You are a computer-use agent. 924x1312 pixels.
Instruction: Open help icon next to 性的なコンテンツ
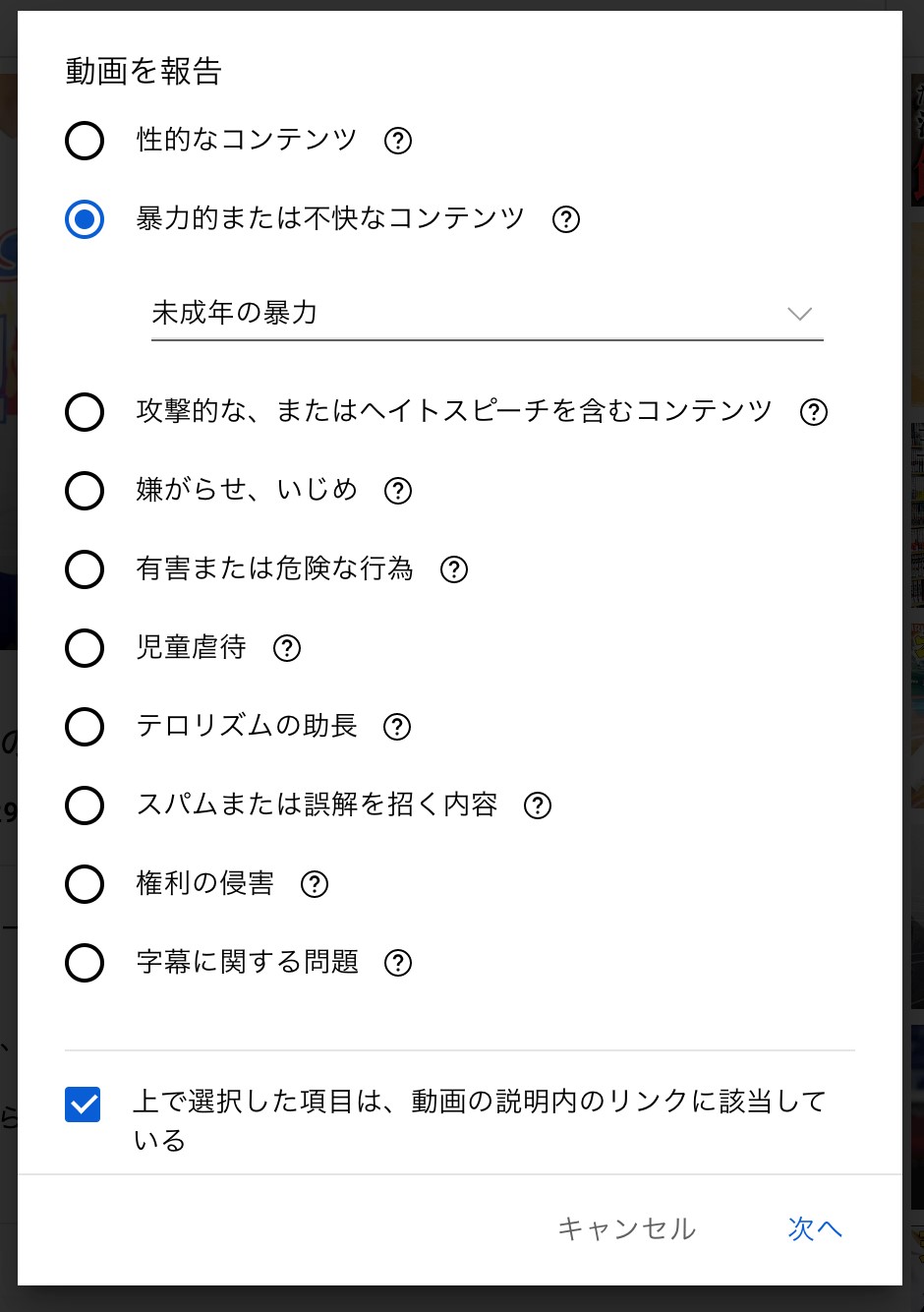pyautogui.click(x=398, y=141)
